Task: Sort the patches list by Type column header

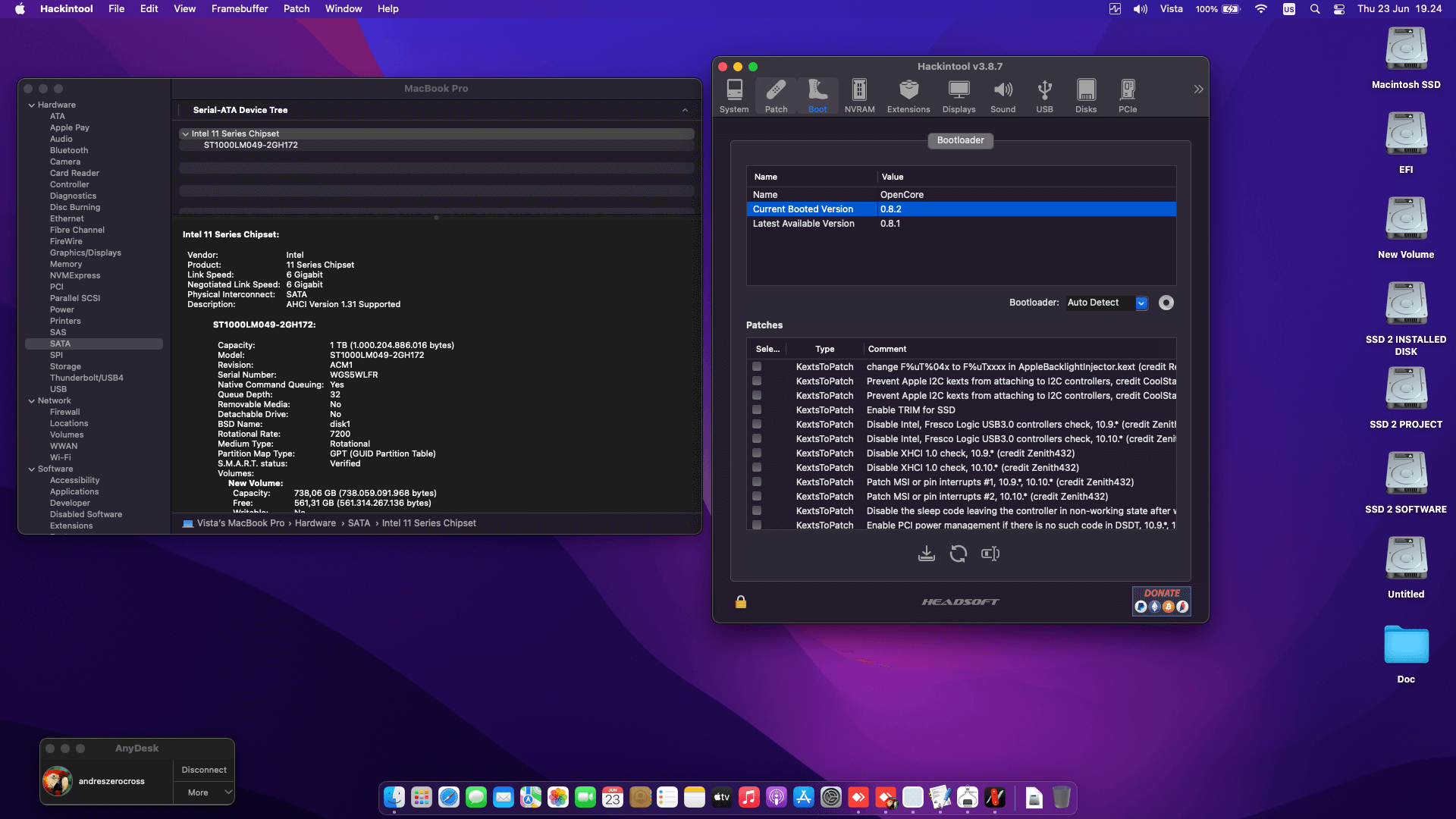Action: click(824, 349)
